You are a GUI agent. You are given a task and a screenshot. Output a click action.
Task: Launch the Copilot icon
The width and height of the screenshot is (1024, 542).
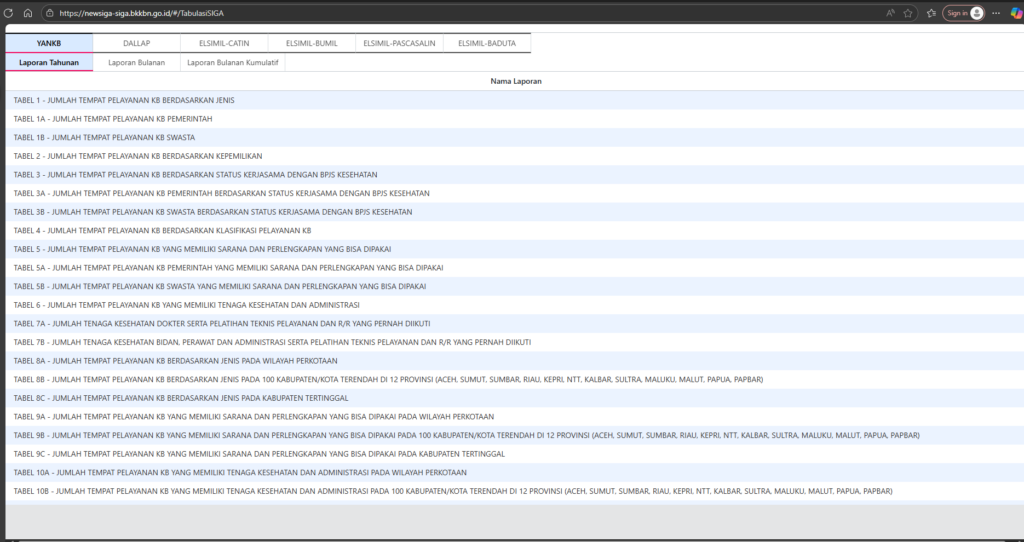pos(1015,13)
